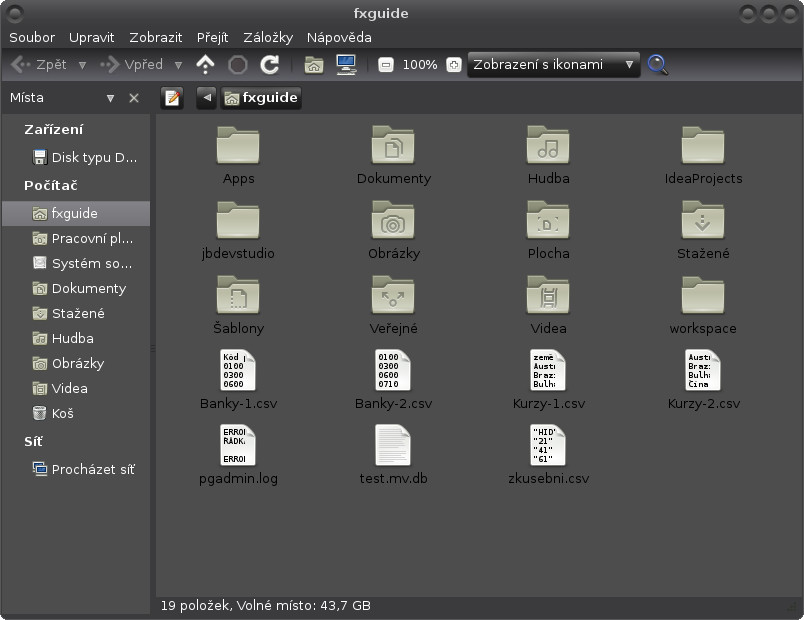The height and width of the screenshot is (620, 804).
Task: Open the Zpět history dropdown arrow
Action: pos(82,65)
